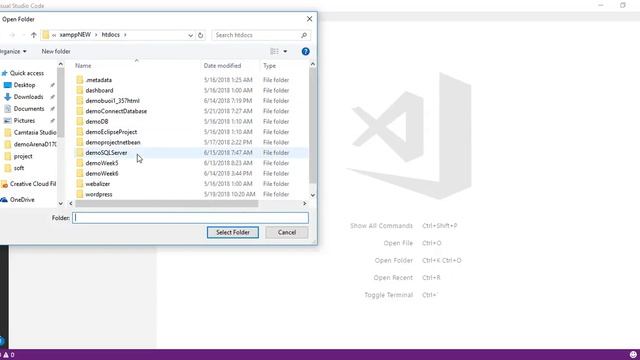640x360 pixels.
Task: Click the folder icon of dashboard
Action: click(x=80, y=90)
